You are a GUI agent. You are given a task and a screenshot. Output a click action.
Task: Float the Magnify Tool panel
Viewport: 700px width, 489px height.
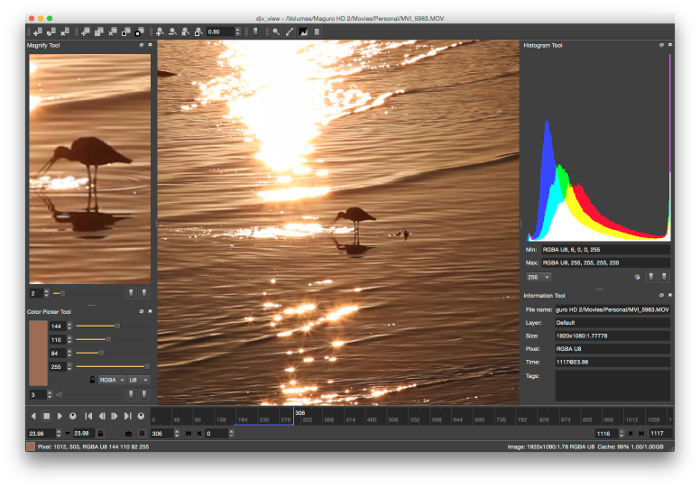pyautogui.click(x=142, y=45)
